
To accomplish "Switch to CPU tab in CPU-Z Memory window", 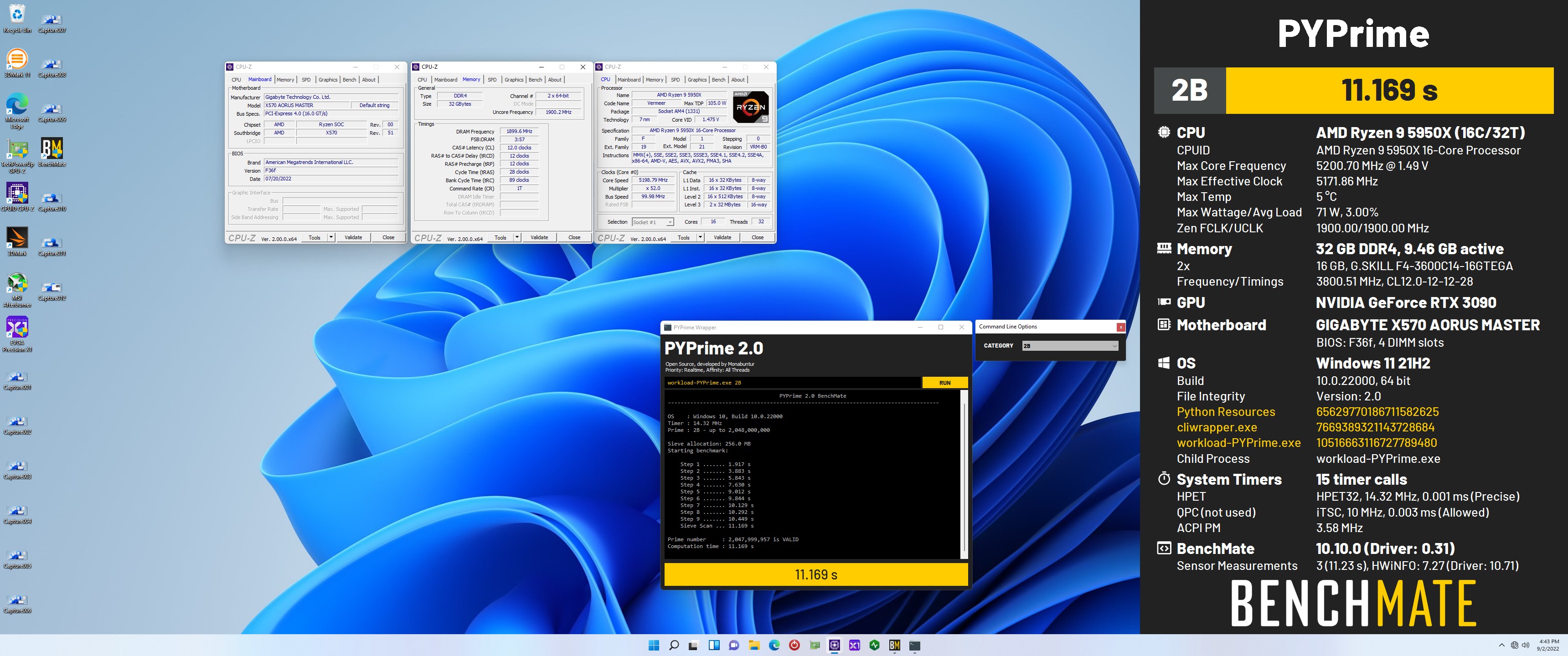I will (x=422, y=80).
